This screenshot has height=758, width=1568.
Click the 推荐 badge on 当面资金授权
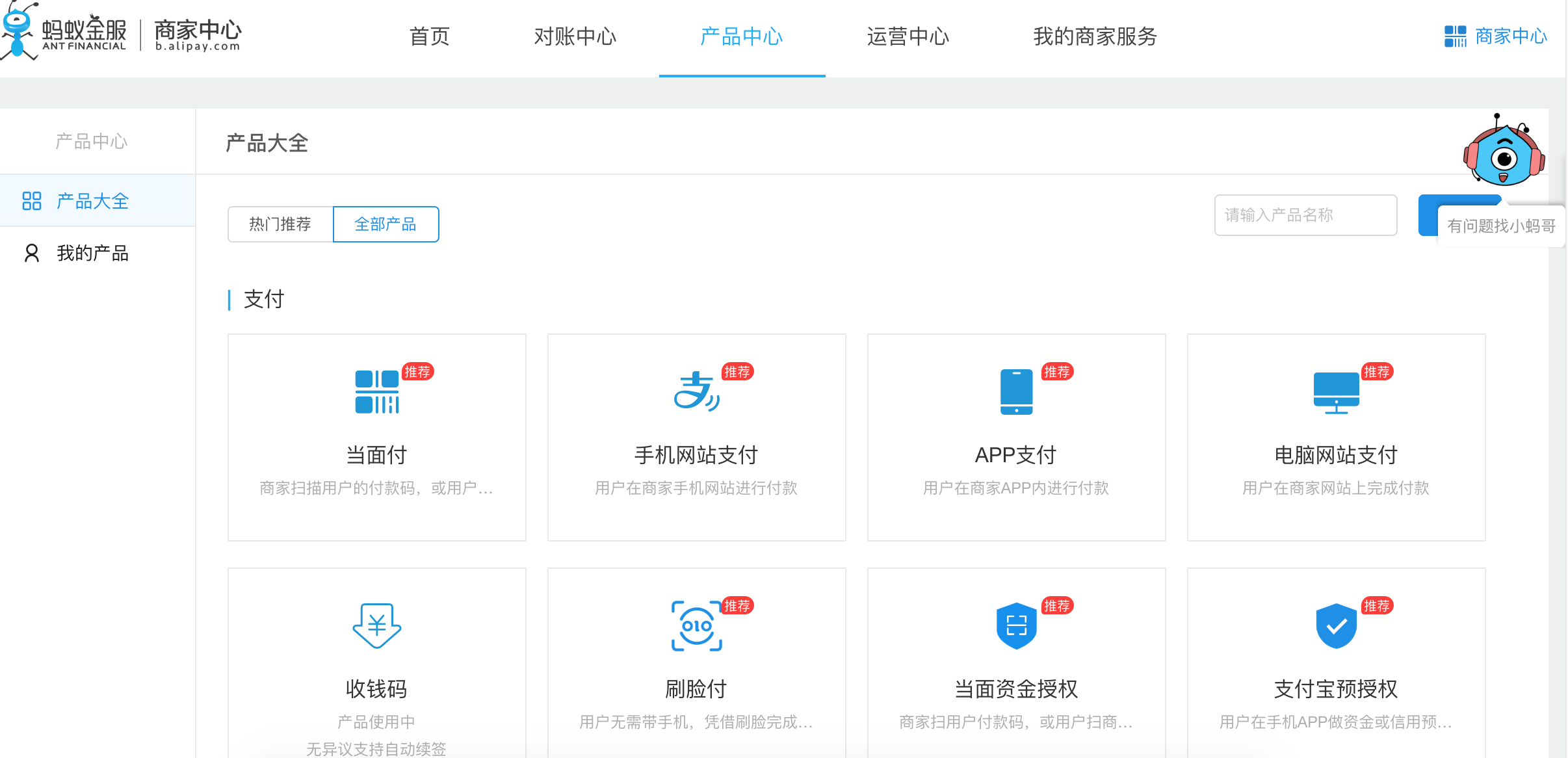pyautogui.click(x=1057, y=606)
